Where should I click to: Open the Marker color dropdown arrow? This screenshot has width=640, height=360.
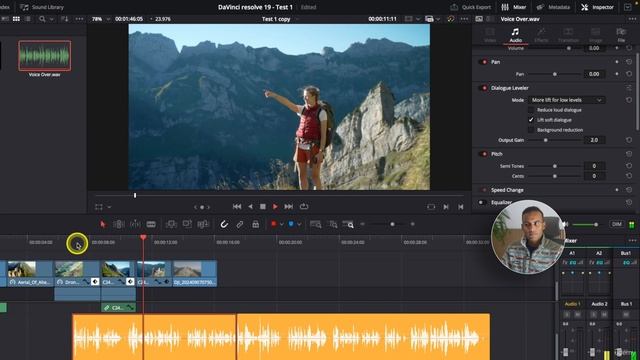click(299, 224)
